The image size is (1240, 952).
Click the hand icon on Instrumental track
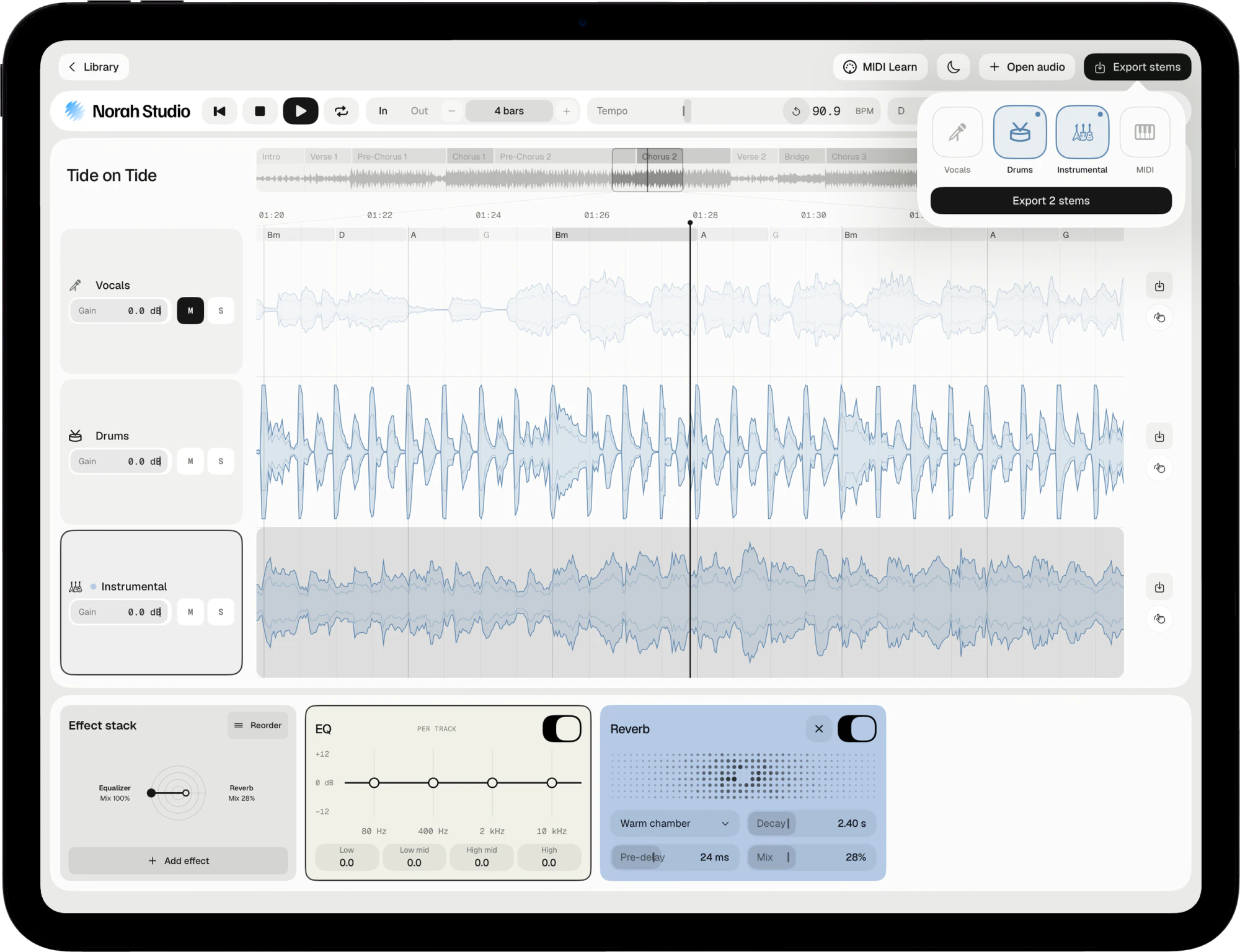(1159, 619)
